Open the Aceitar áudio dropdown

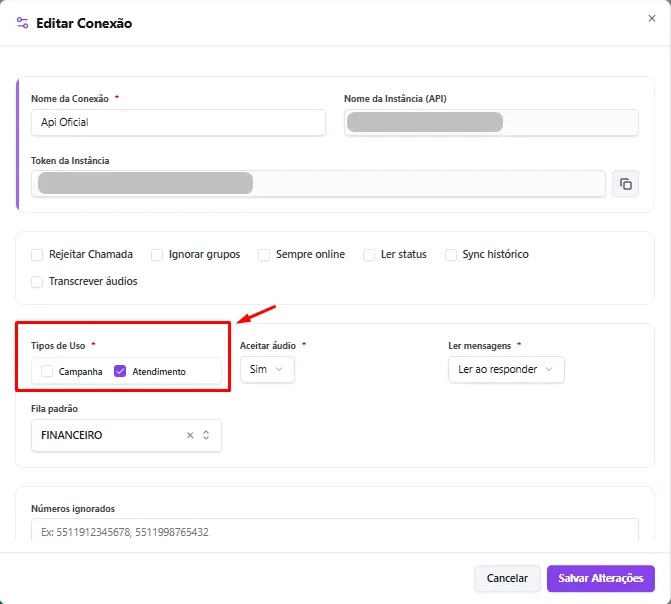pos(267,369)
